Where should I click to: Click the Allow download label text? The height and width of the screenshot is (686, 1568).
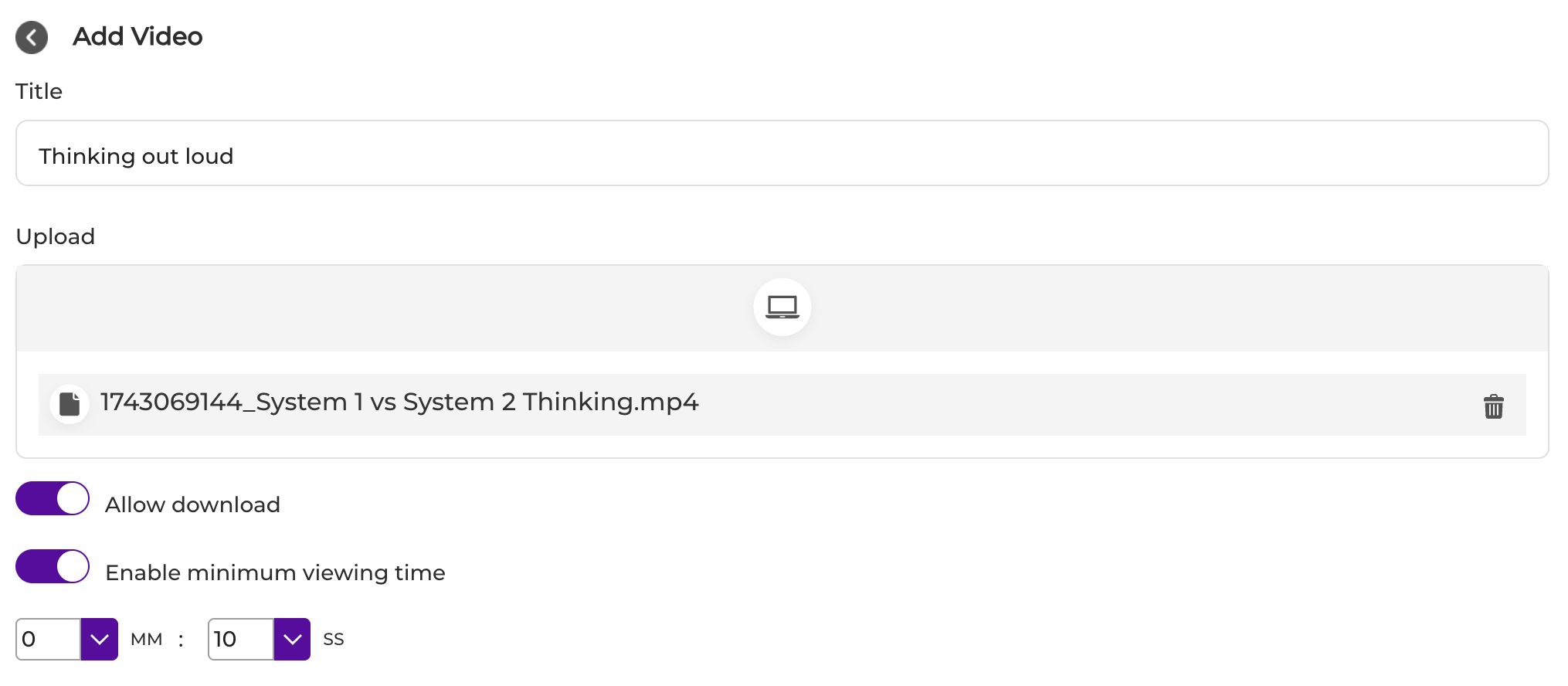tap(192, 504)
